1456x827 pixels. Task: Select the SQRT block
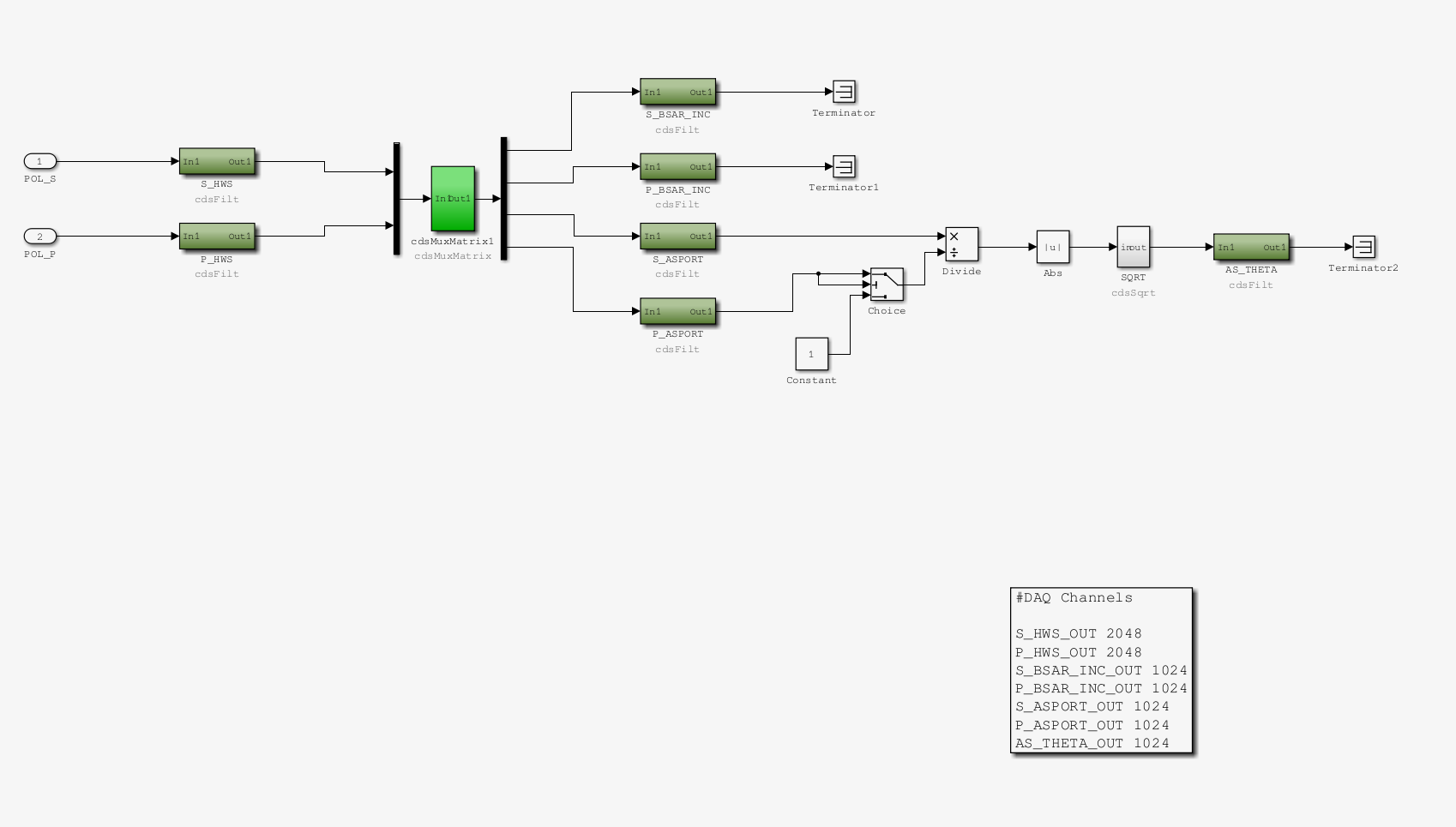point(1133,247)
